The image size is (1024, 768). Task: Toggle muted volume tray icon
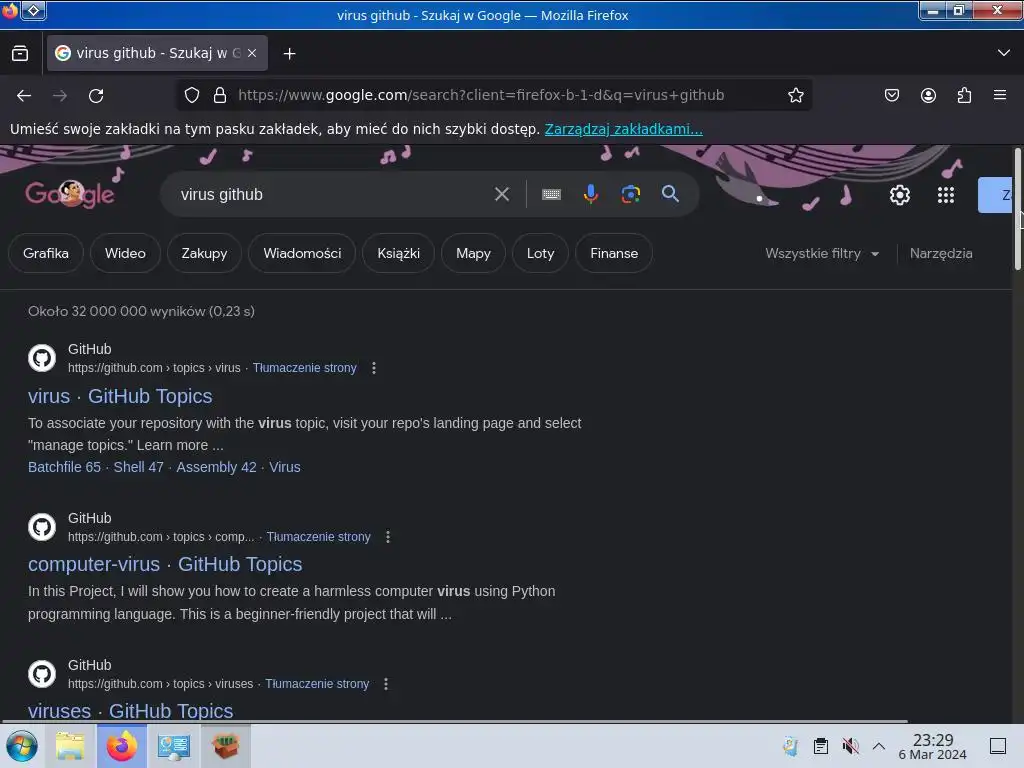click(850, 746)
